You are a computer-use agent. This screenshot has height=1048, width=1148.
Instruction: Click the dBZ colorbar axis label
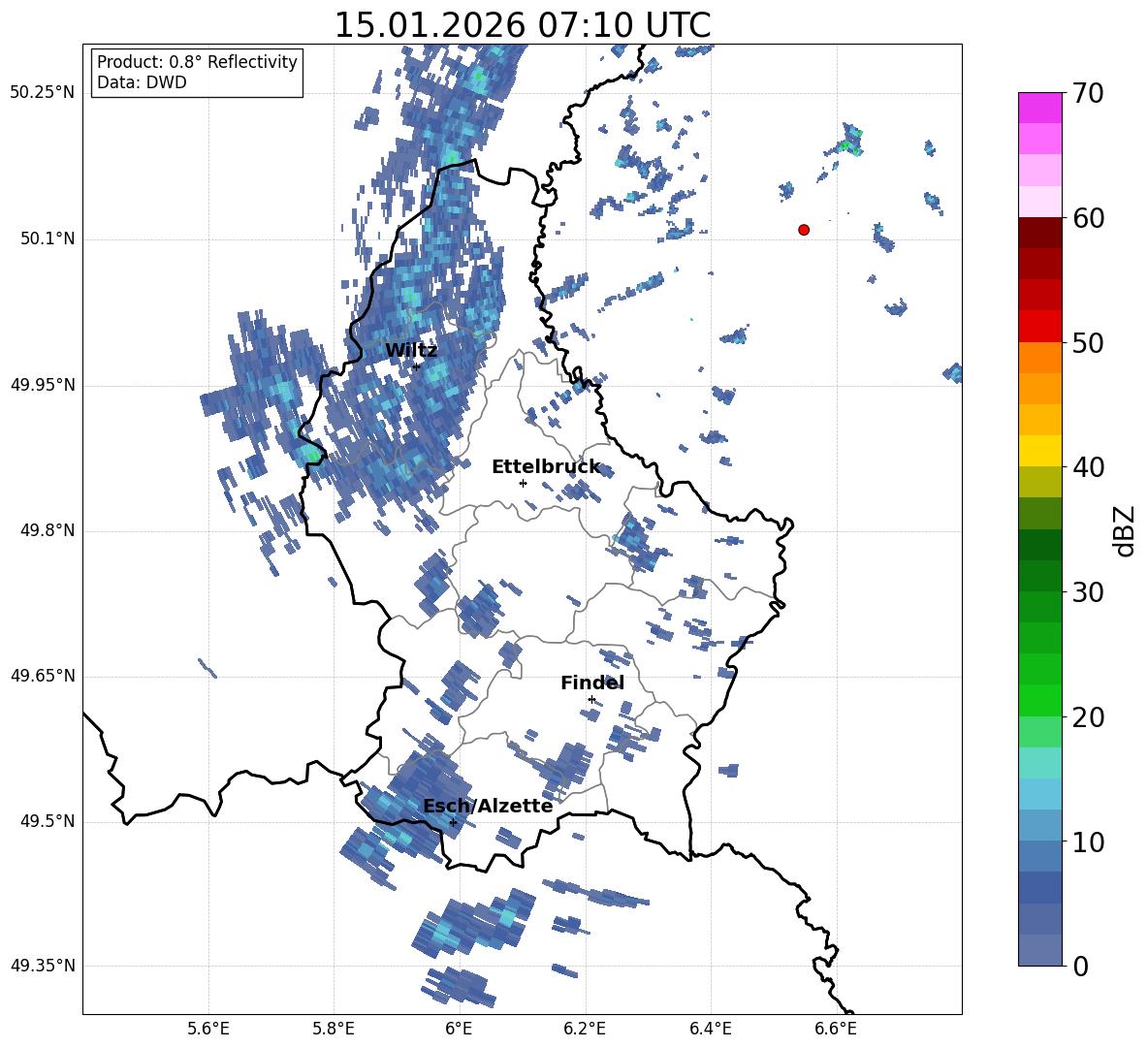(x=1125, y=530)
